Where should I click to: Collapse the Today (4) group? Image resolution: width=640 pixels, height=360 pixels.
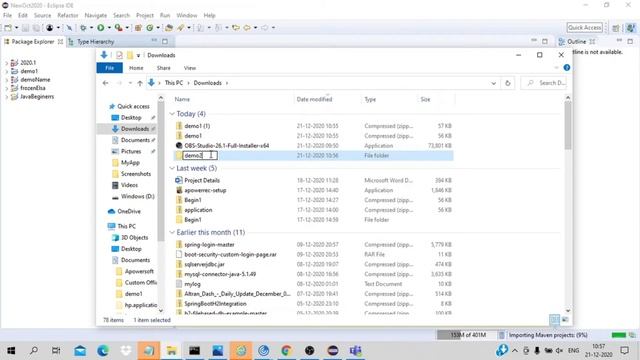click(x=172, y=113)
